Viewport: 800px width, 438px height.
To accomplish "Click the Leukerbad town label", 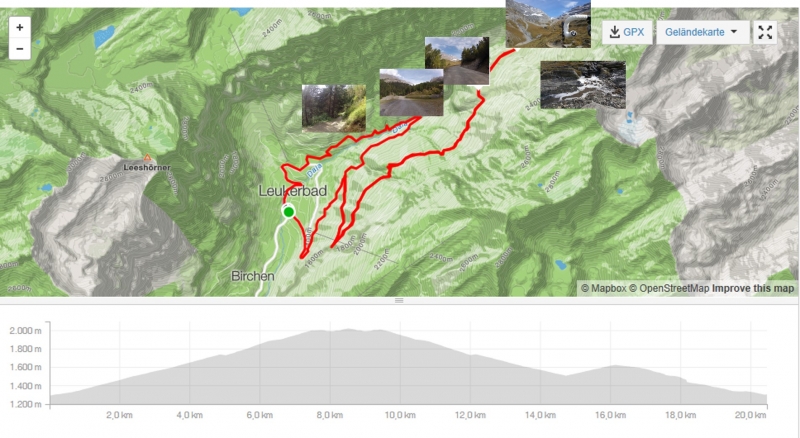I will pyautogui.click(x=292, y=191).
